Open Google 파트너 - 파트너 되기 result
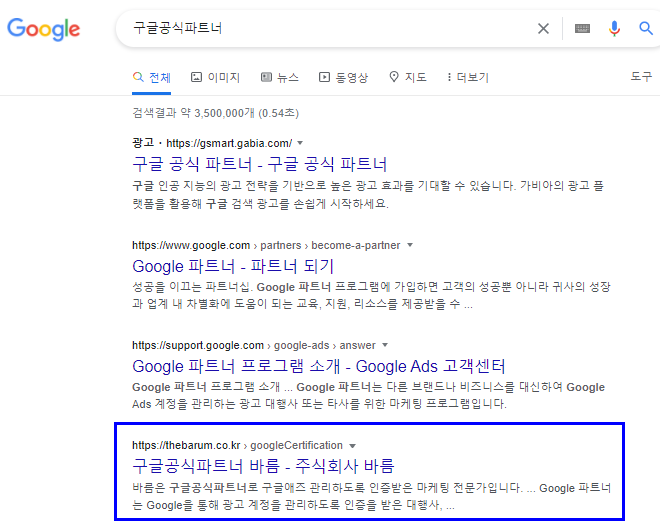This screenshot has width=660, height=530. click(233, 266)
